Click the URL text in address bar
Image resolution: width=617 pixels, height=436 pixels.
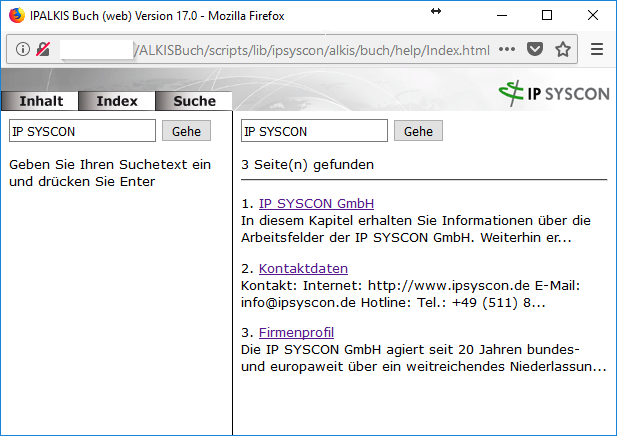click(x=312, y=50)
